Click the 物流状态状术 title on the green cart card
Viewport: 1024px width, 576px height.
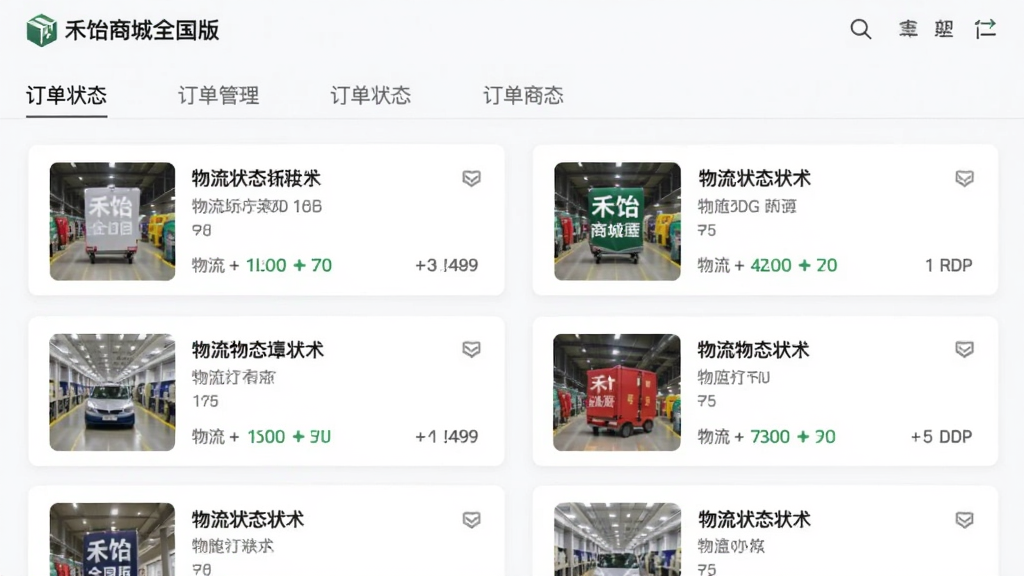tap(754, 178)
